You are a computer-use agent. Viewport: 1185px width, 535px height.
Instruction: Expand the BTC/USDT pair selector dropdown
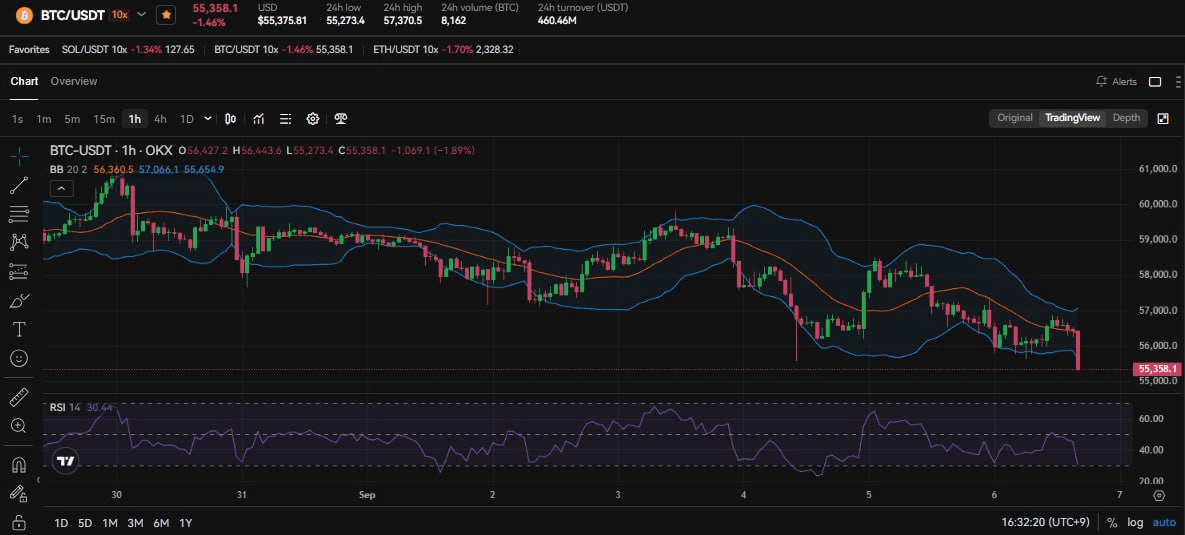[x=141, y=14]
